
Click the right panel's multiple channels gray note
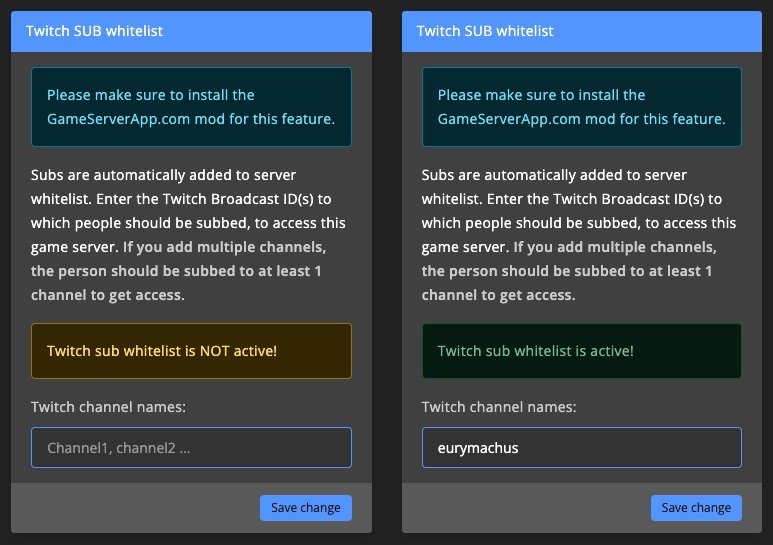coord(569,271)
